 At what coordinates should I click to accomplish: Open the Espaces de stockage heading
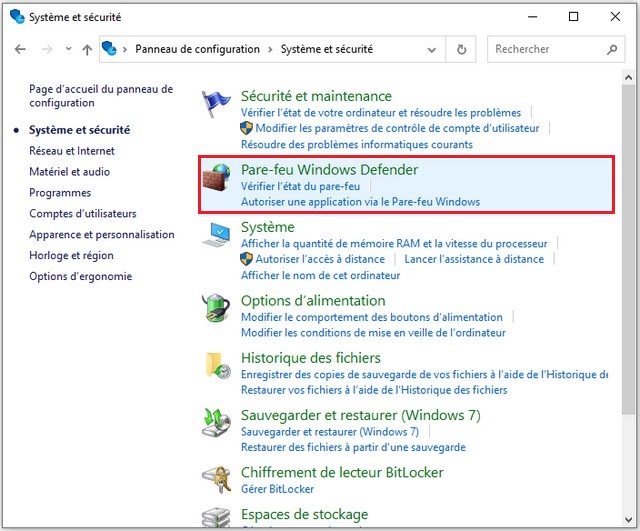tap(304, 514)
